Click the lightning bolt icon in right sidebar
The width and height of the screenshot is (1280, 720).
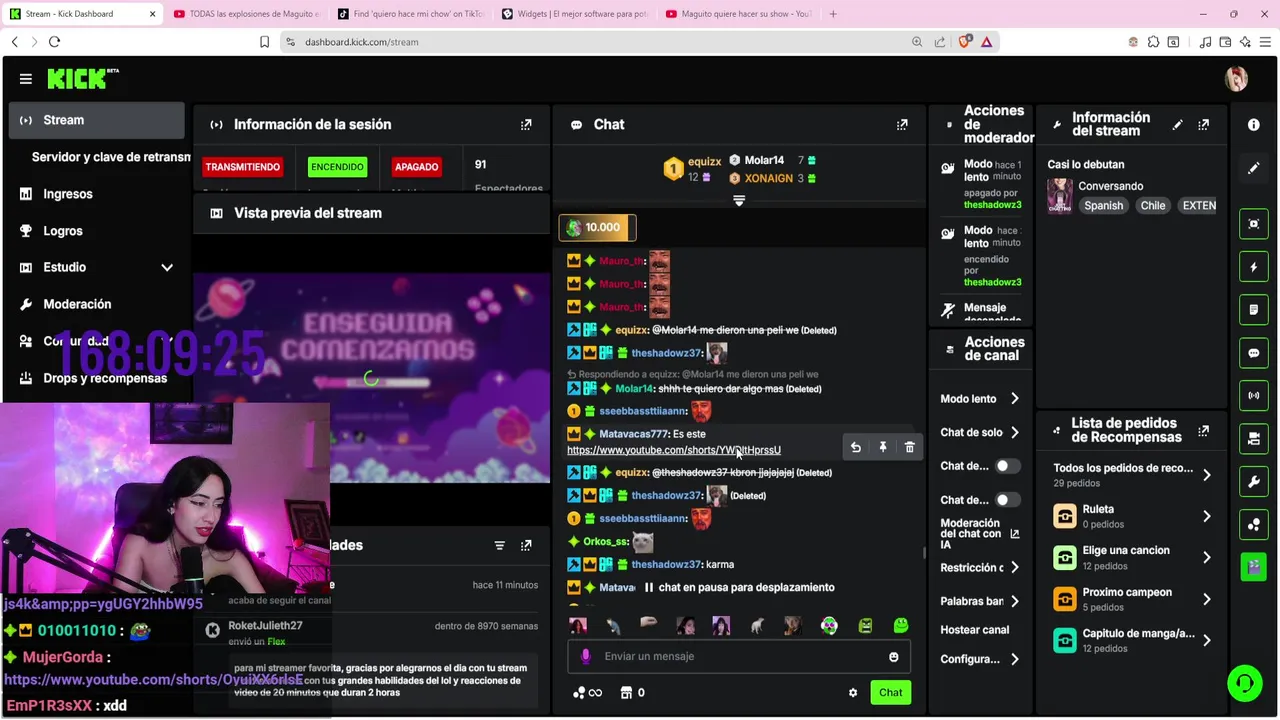pyautogui.click(x=1254, y=267)
